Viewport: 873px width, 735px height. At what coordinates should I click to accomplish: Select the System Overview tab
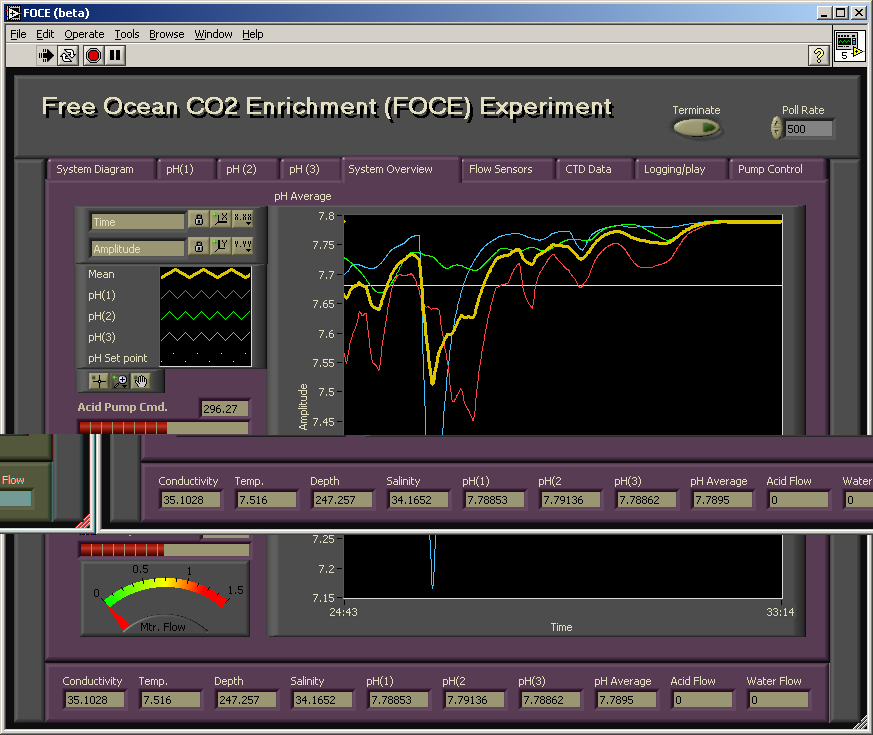(400, 169)
